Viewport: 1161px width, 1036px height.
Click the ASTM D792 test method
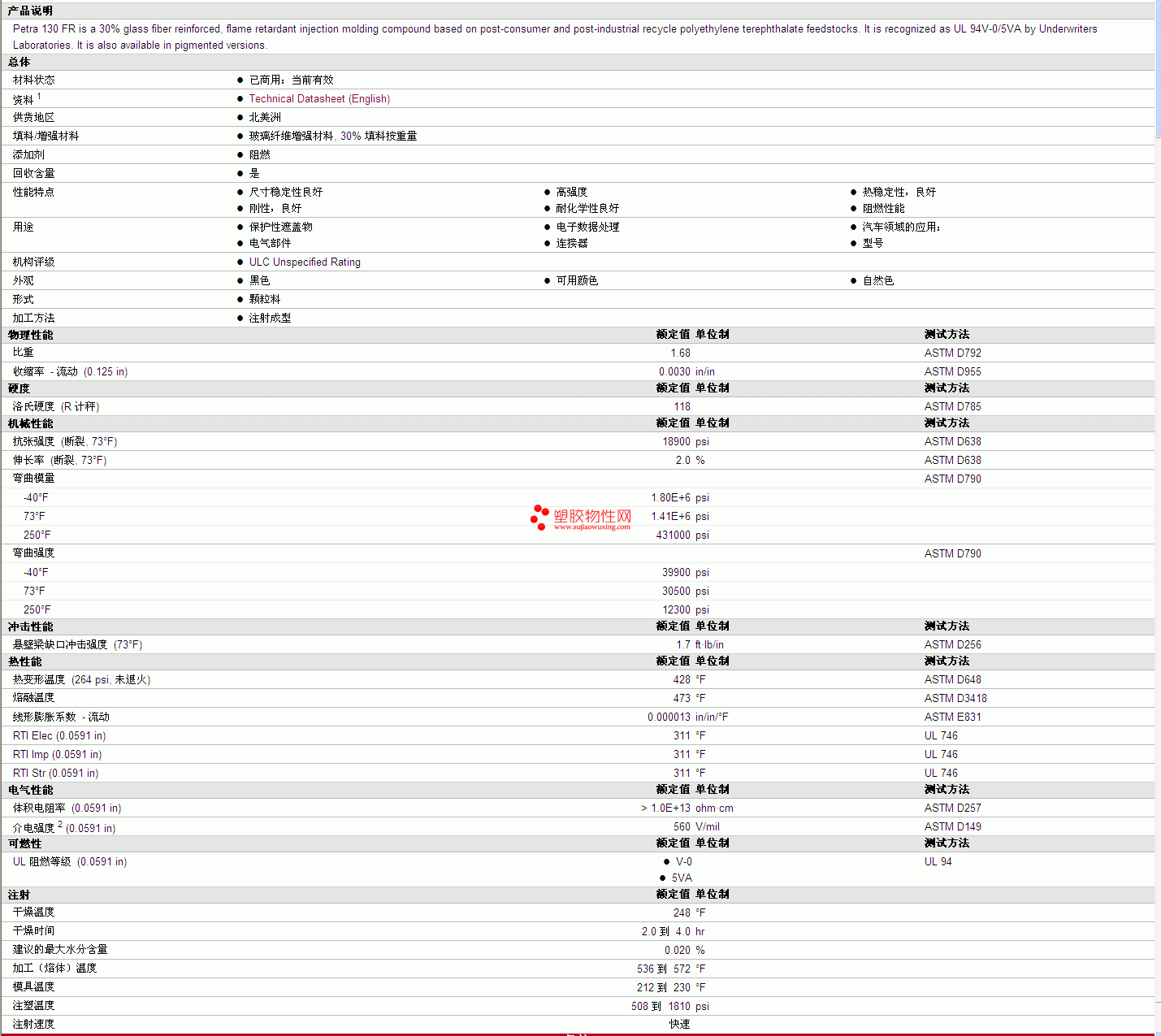point(952,353)
